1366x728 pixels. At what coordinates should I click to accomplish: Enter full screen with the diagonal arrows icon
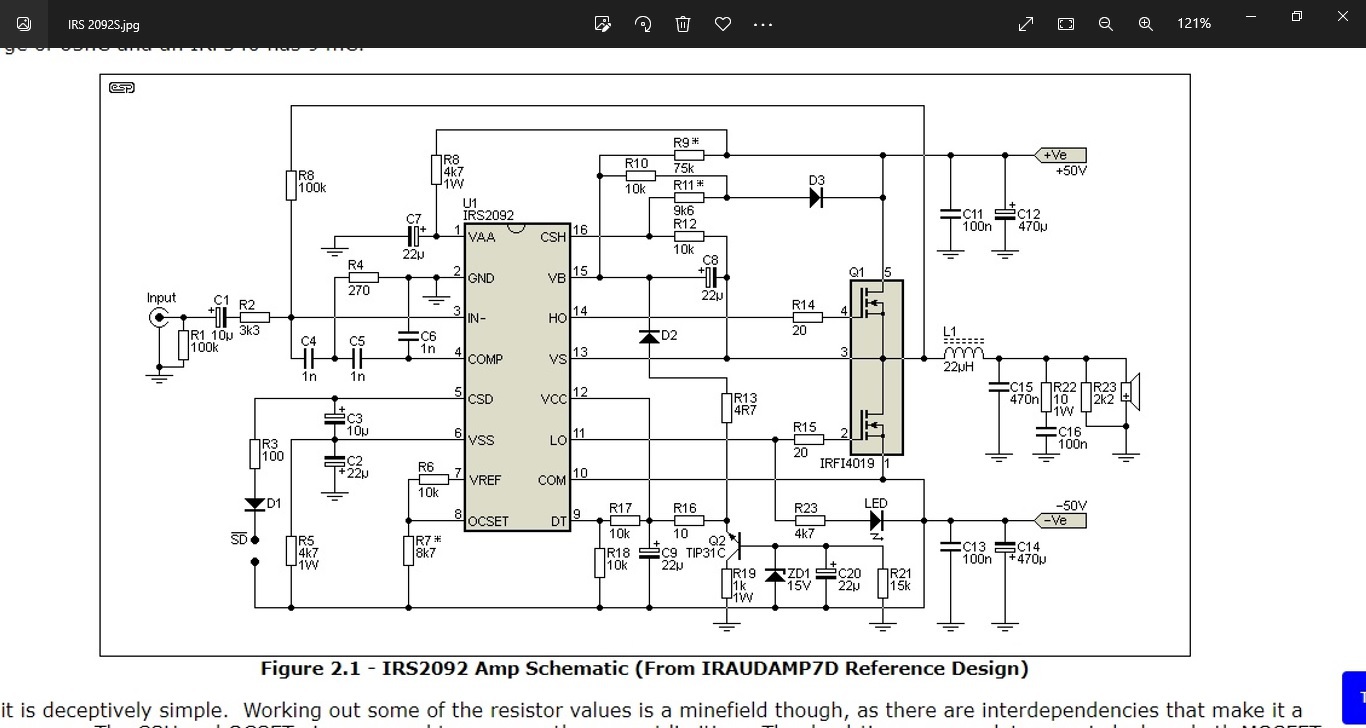coord(1026,24)
